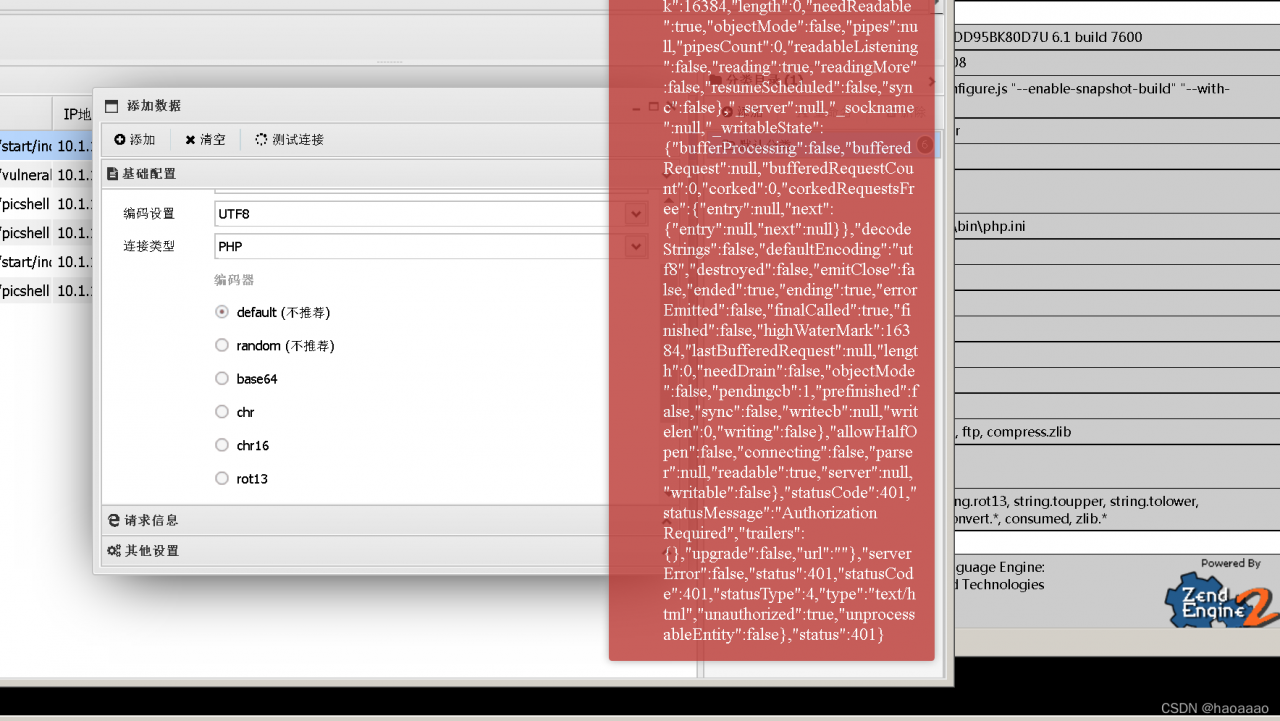Choose the base64 encoder
Viewport: 1280px width, 721px height.
pos(222,378)
